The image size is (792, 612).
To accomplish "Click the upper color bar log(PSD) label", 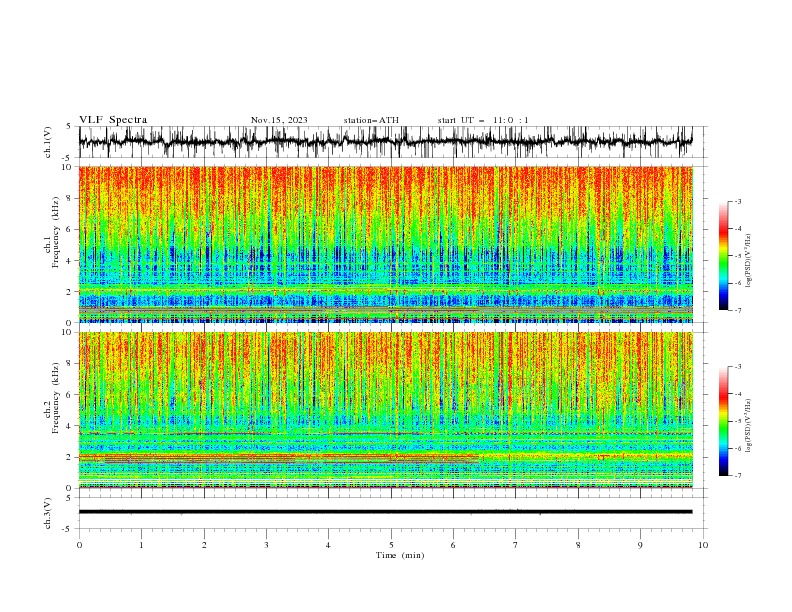I will coord(748,261).
